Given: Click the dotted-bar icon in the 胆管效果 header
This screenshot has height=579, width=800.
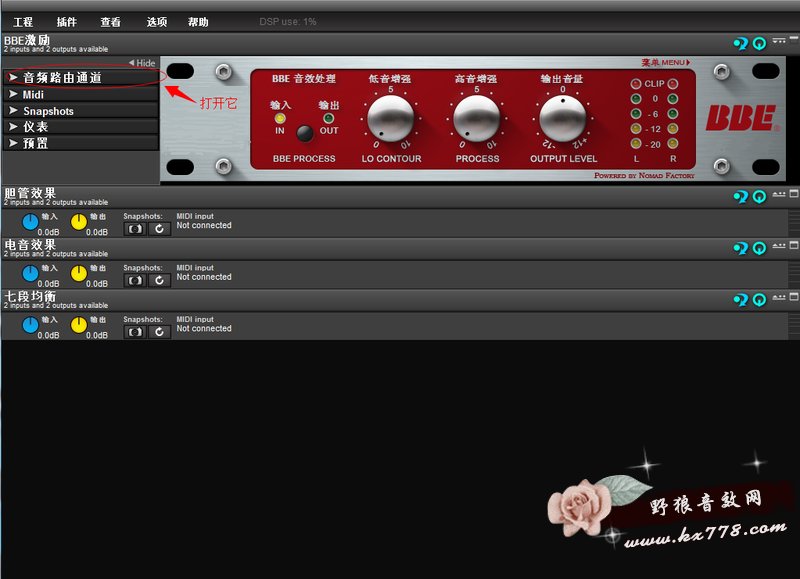Looking at the screenshot, I should pyautogui.click(x=779, y=194).
